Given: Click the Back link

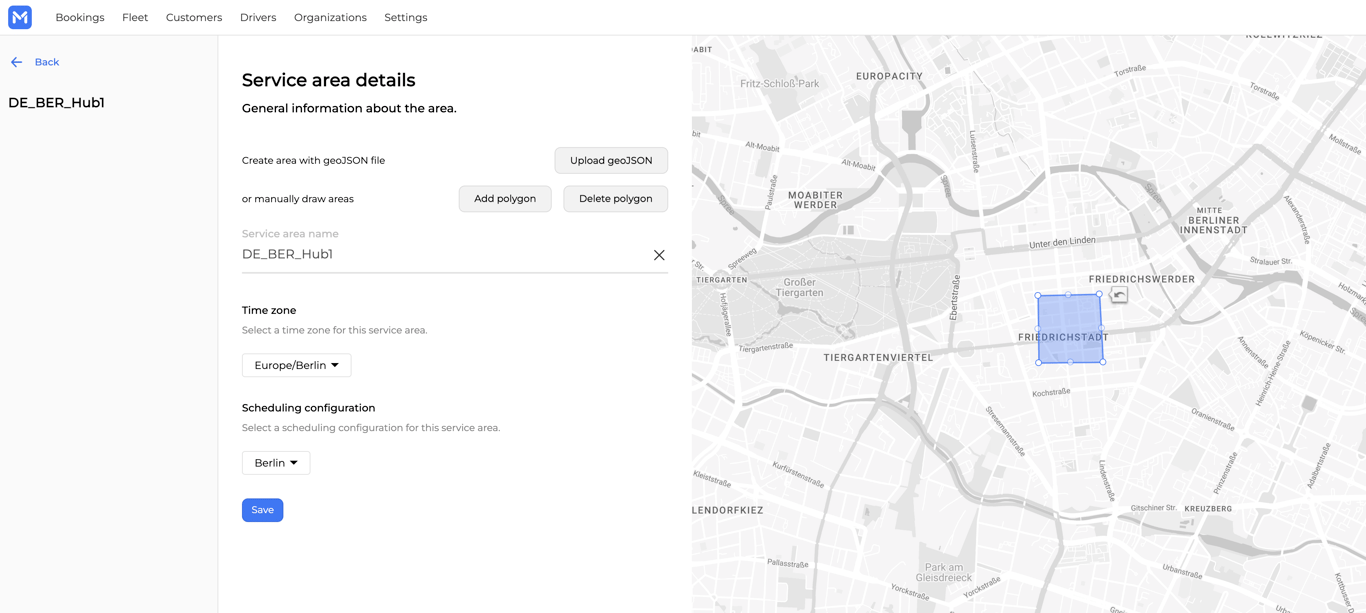Looking at the screenshot, I should pyautogui.click(x=47, y=62).
